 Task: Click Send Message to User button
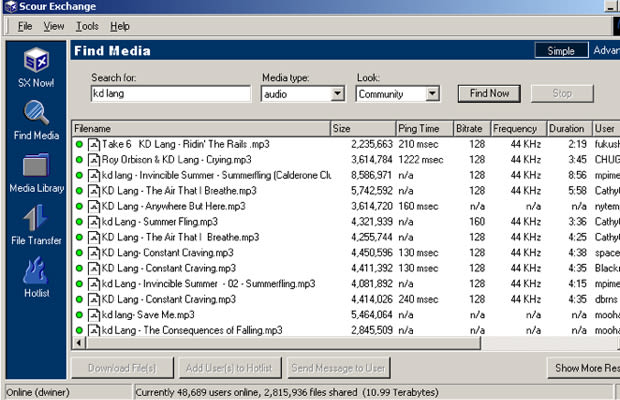point(338,368)
